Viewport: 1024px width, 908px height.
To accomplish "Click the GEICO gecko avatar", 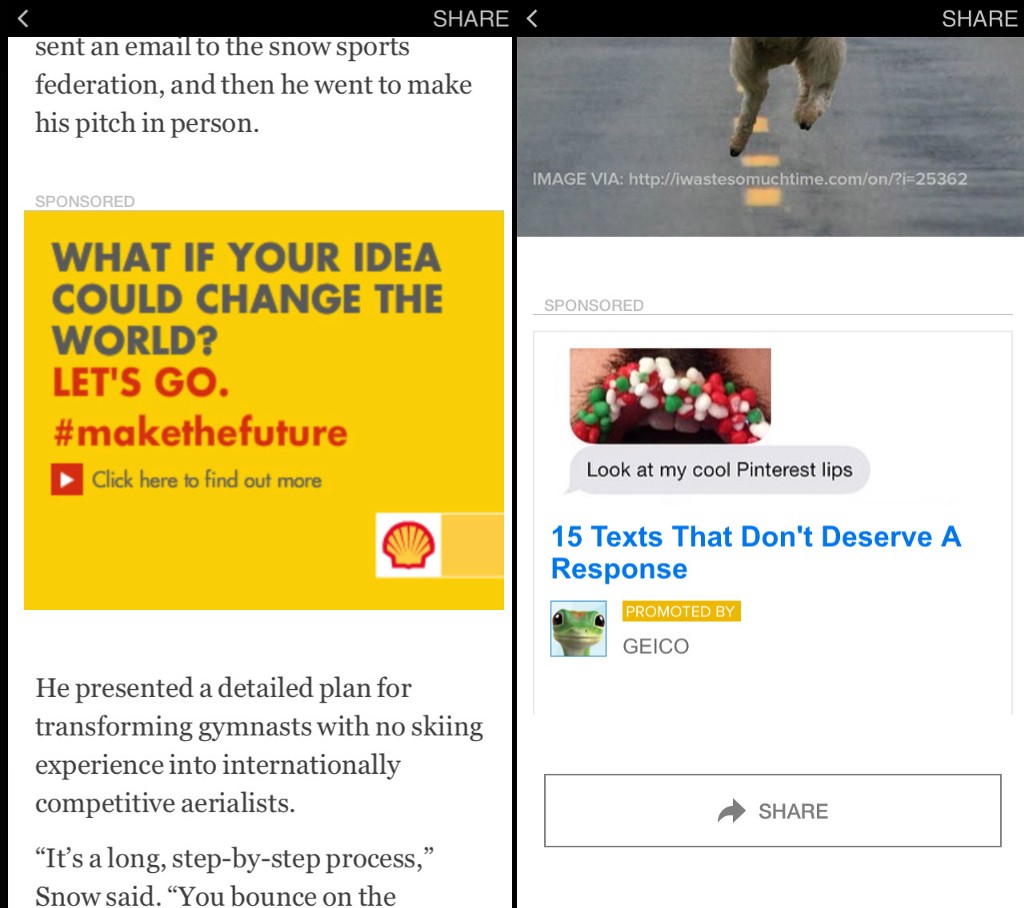I will click(x=578, y=628).
